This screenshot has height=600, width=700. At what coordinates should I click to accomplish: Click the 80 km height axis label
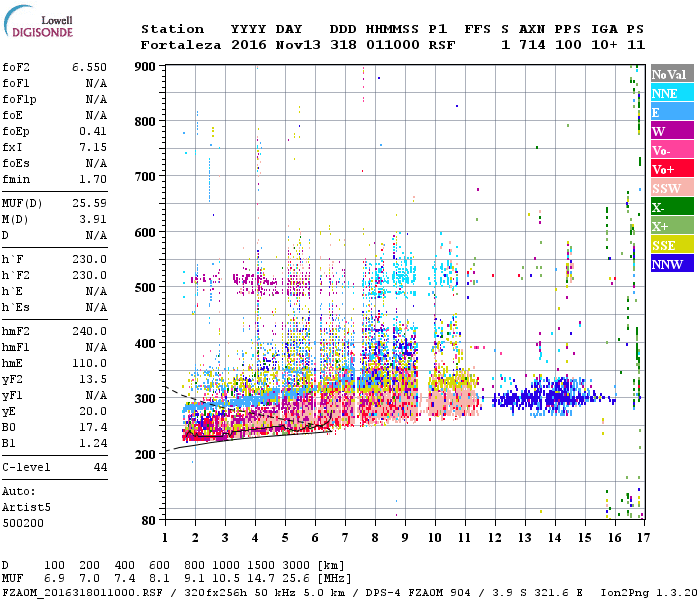coord(149,521)
